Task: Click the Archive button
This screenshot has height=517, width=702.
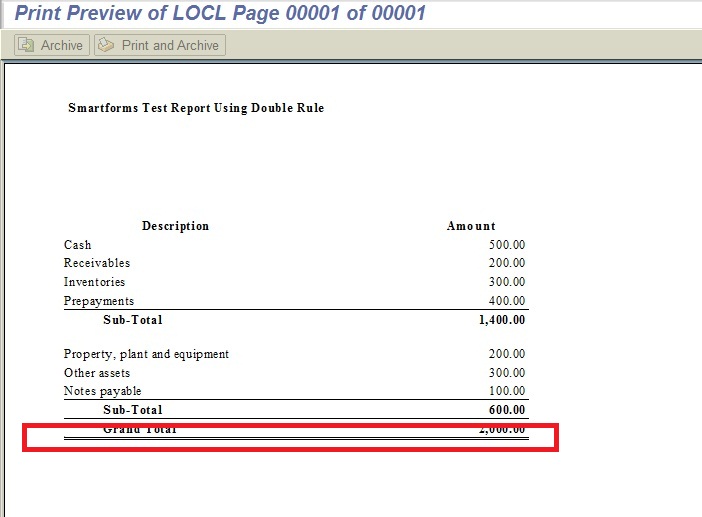Action: pyautogui.click(x=52, y=45)
